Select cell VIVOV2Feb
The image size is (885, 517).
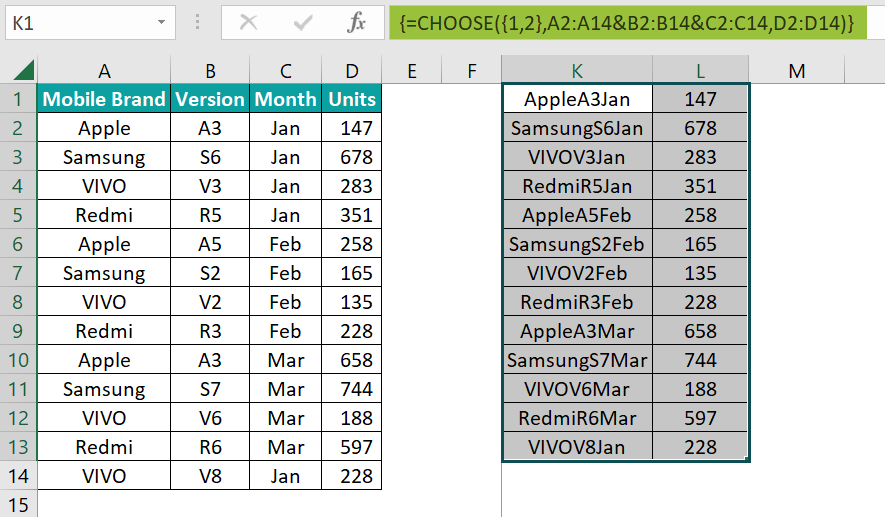577,273
